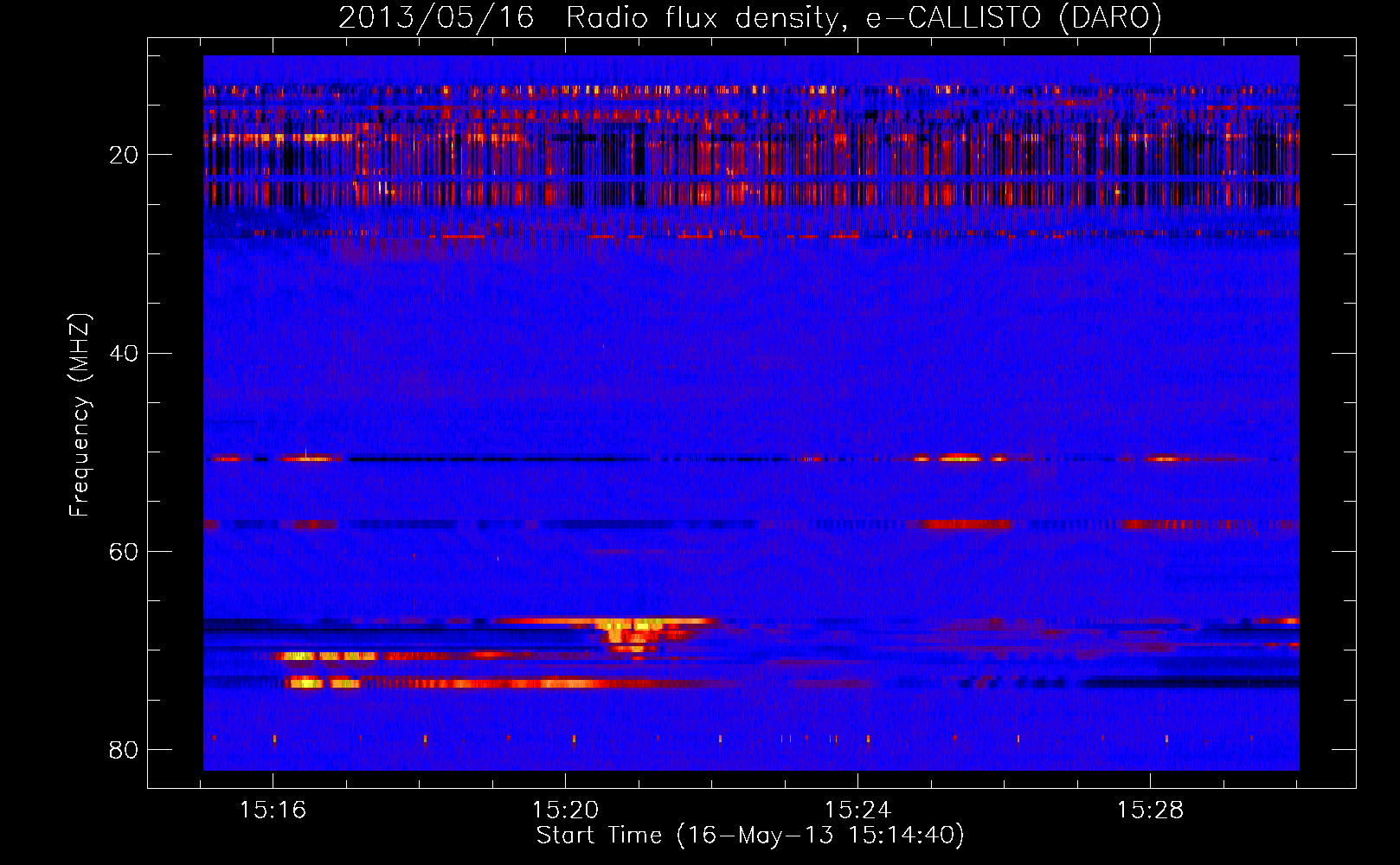Click the 80 MHz frequency tick label
This screenshot has height=865, width=1400.
pos(124,749)
